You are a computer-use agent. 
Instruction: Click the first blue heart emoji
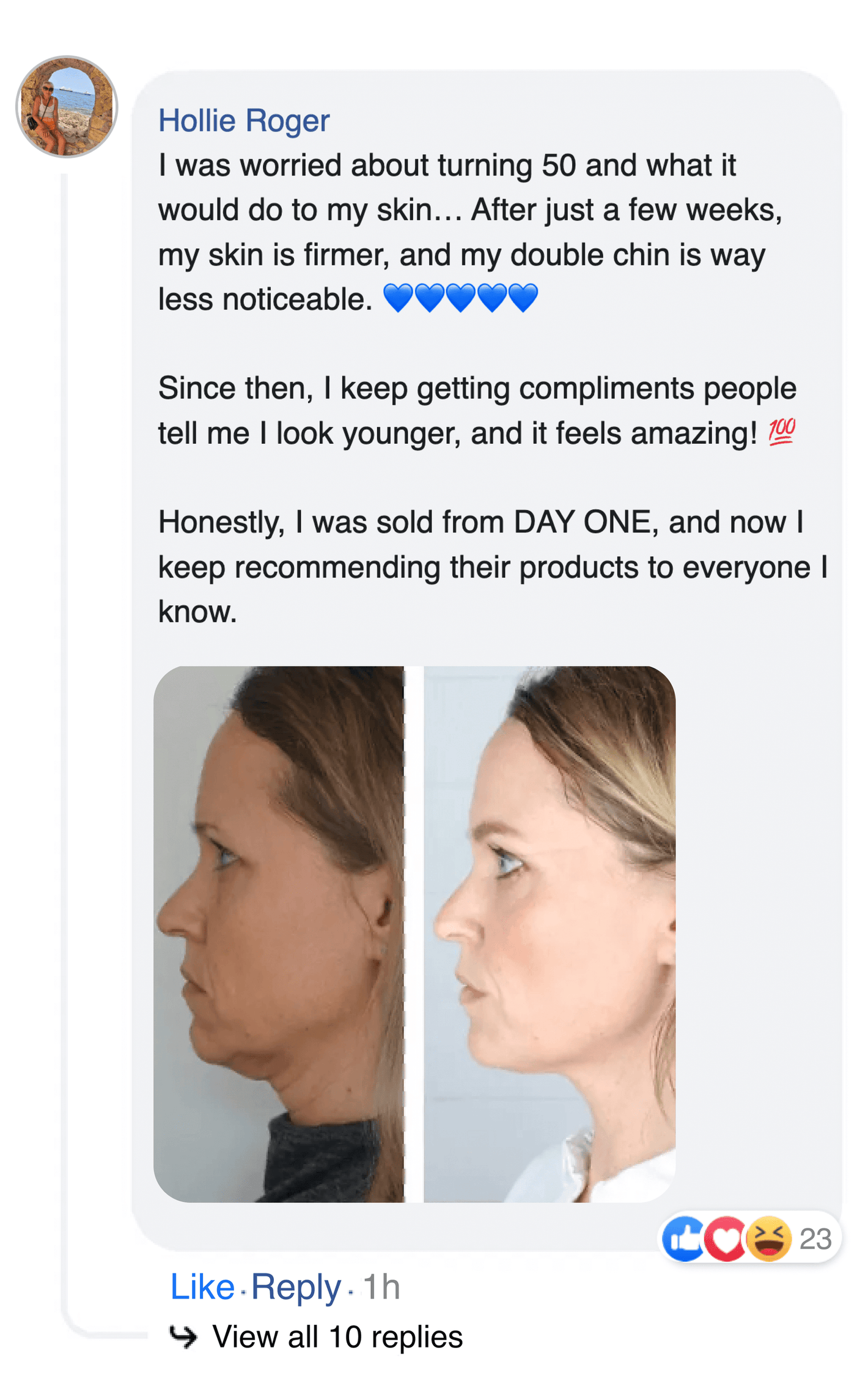tap(398, 298)
